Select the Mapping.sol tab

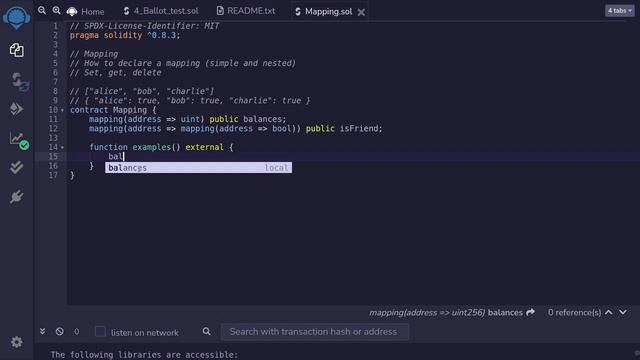click(323, 11)
